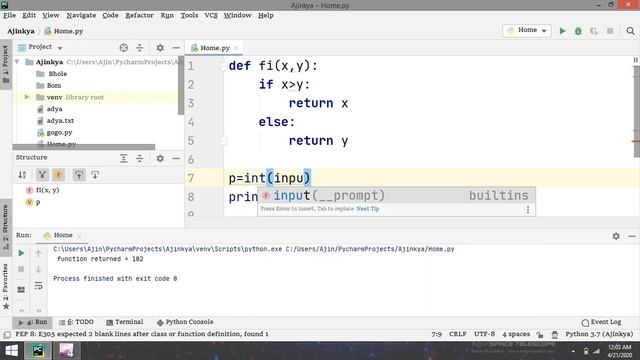Toggle show inherited members in Structure toolbar
The image size is (640, 360).
[42, 175]
